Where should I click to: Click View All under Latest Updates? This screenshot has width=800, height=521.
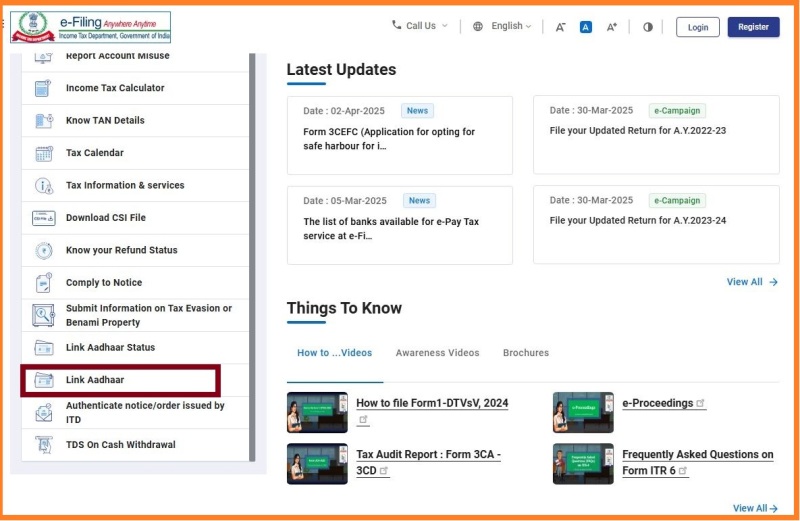coord(751,282)
